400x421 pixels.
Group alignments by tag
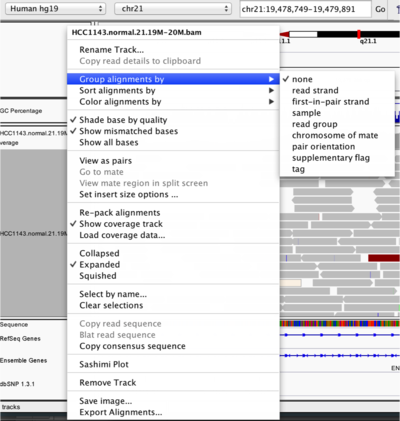pos(337,169)
